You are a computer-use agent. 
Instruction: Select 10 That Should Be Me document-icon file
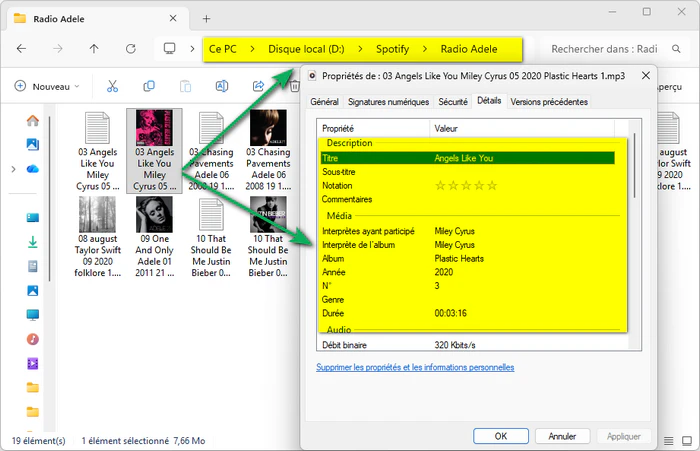[x=211, y=237]
